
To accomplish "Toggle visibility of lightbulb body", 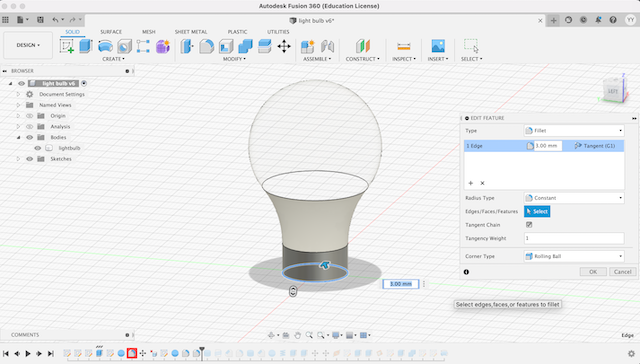I will (38, 148).
